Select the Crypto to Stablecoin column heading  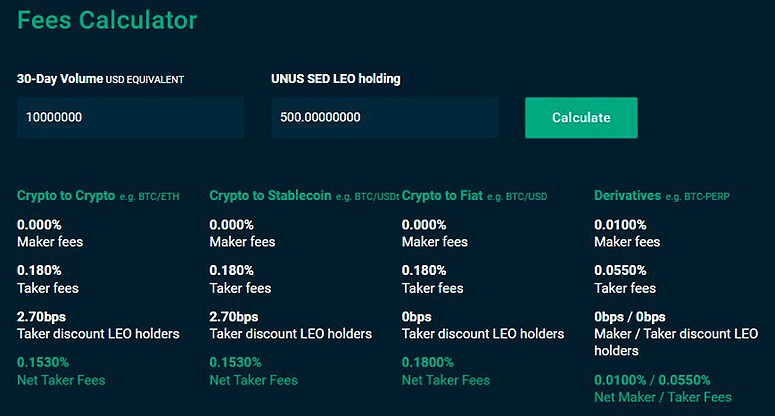click(x=270, y=196)
